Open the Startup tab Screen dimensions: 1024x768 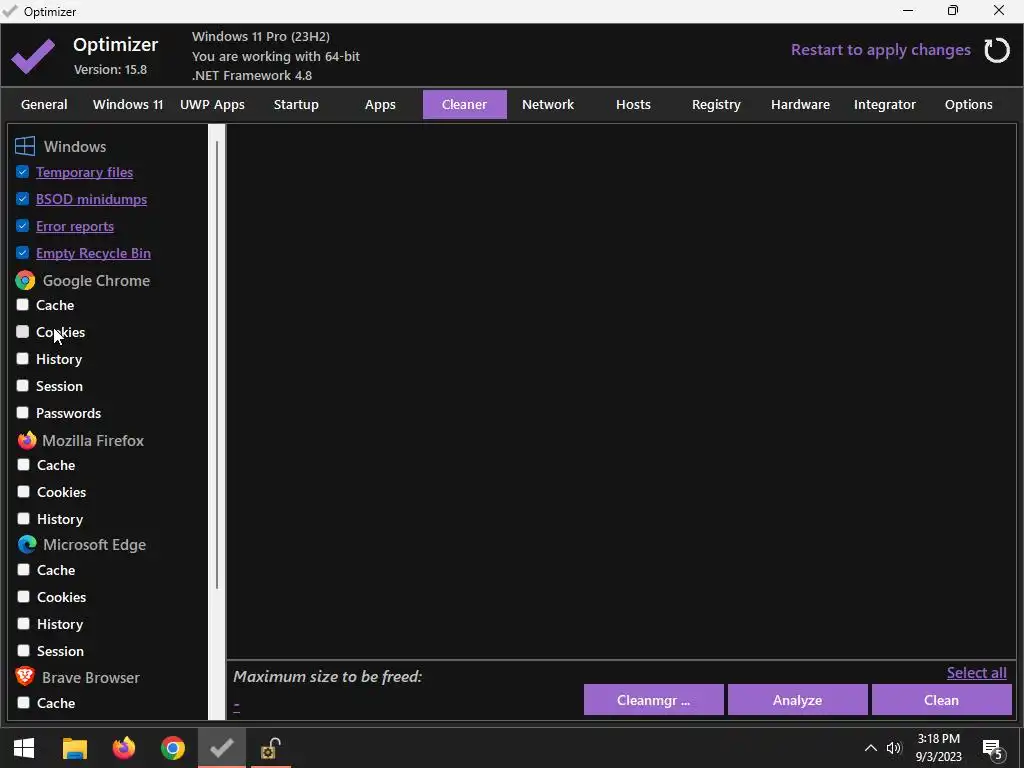296,104
